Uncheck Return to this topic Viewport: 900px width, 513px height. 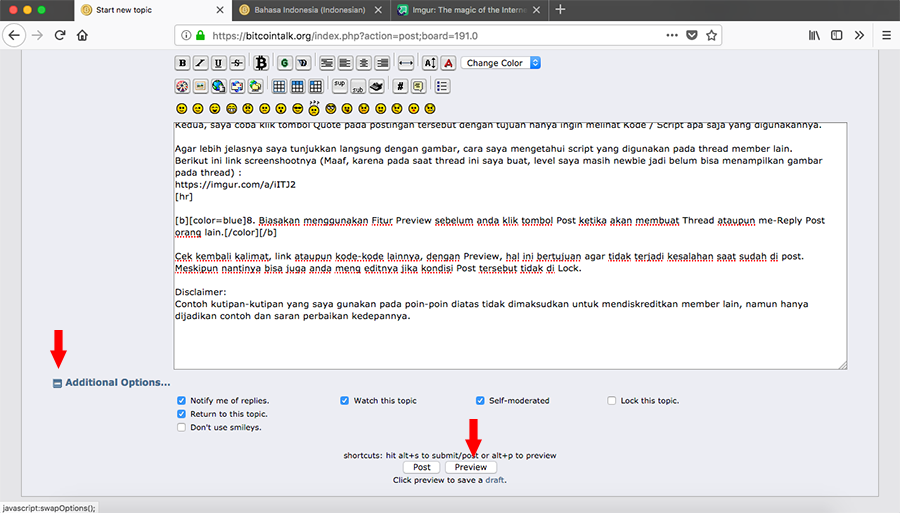point(181,414)
